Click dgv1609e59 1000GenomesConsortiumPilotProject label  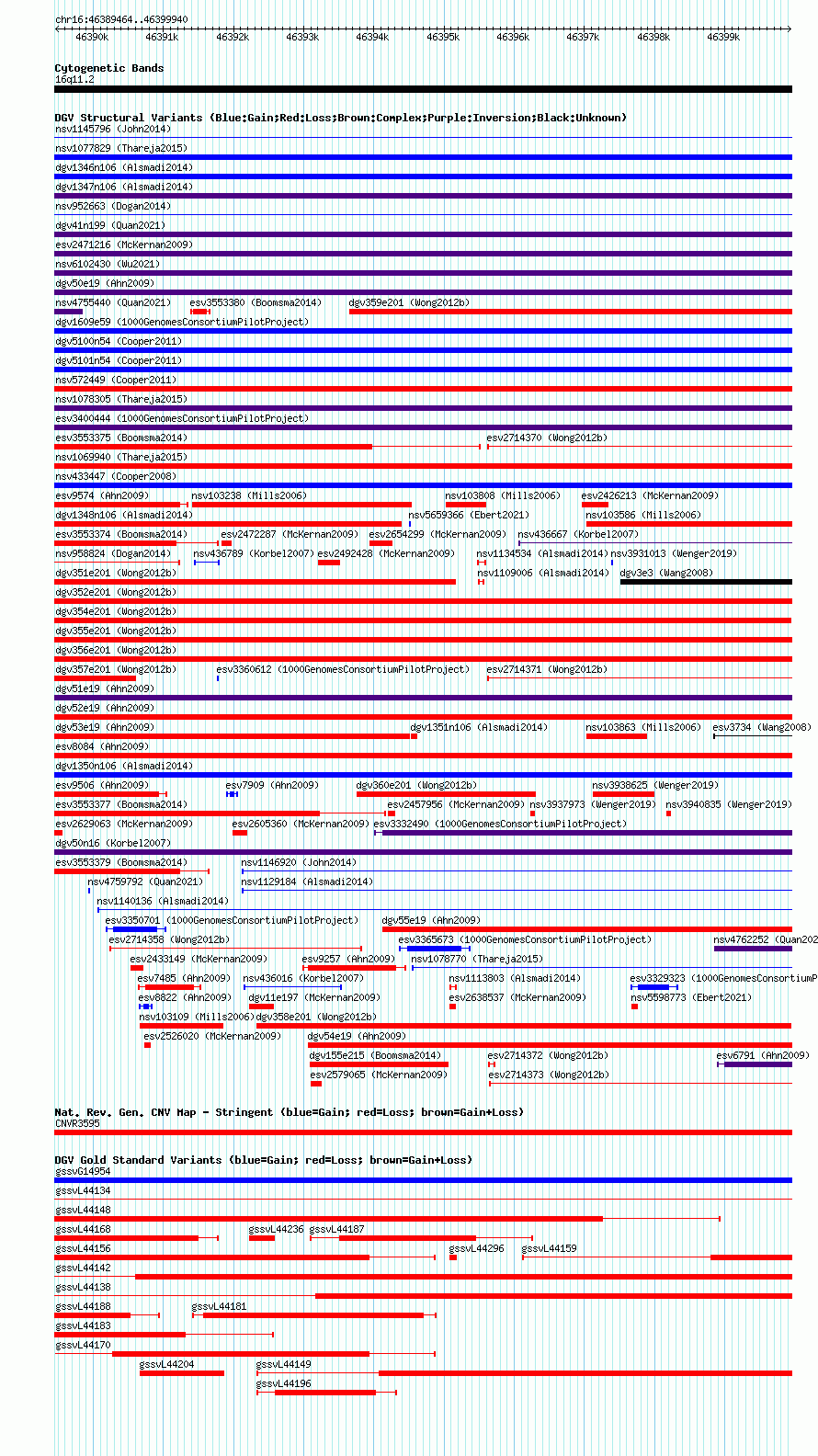[181, 322]
